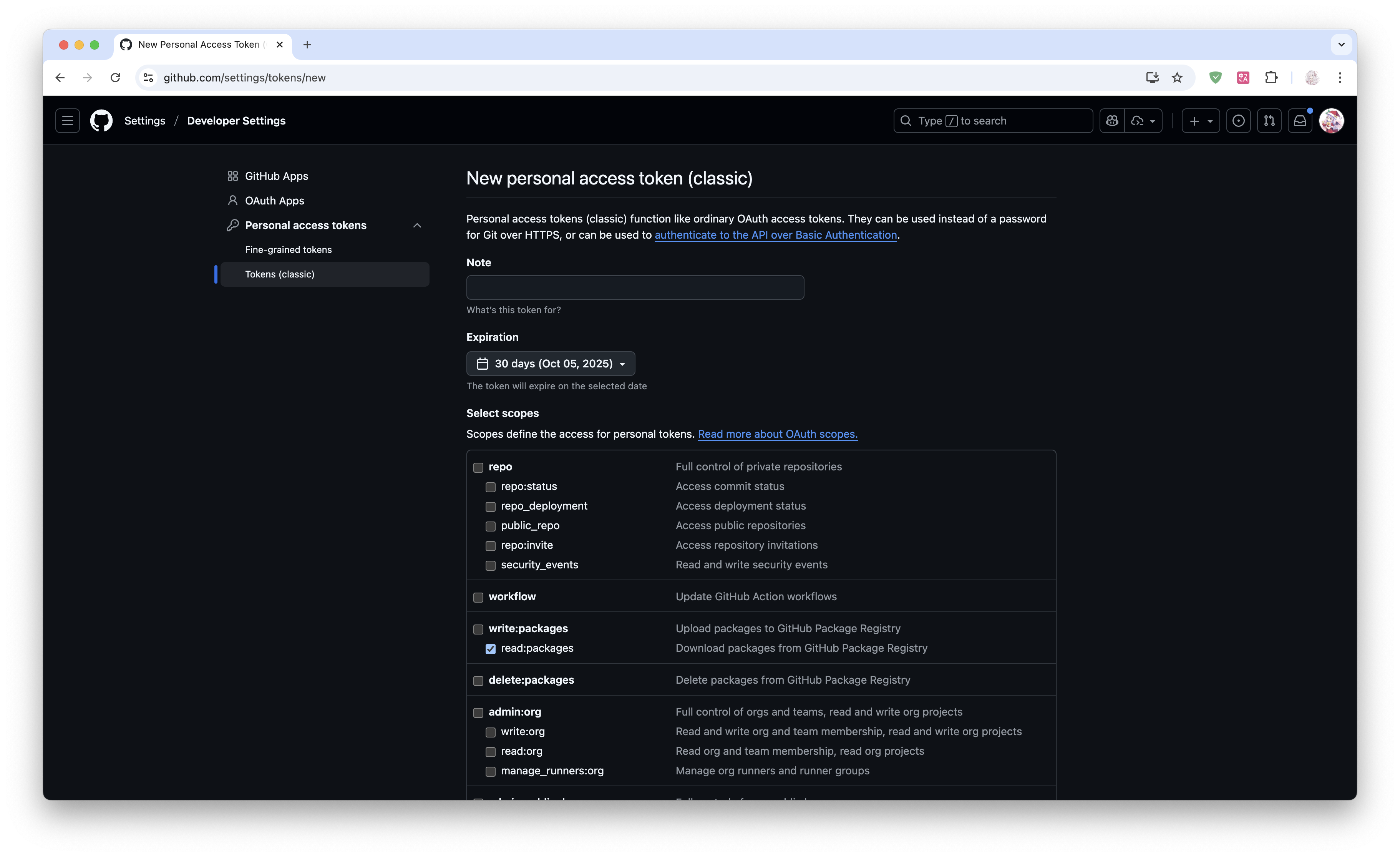Click the Developer Settings breadcrumb
The height and width of the screenshot is (857, 1400).
point(236,121)
